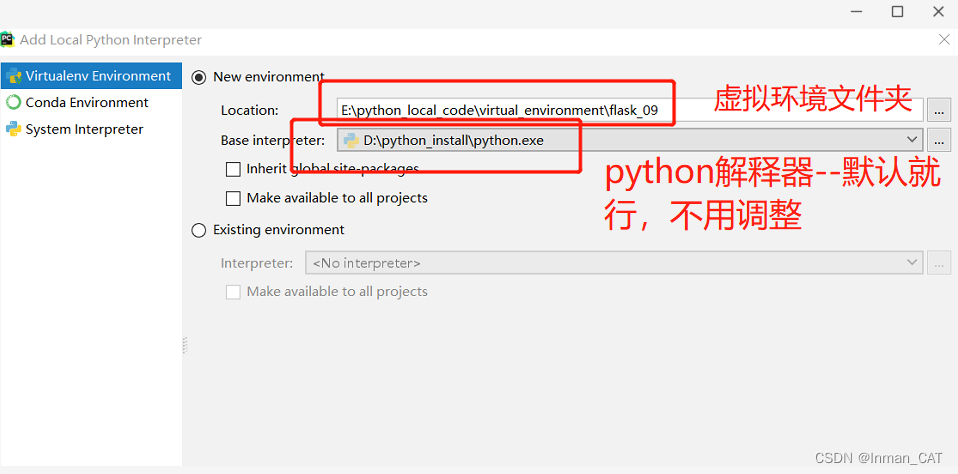
Task: Click the Location label
Action: click(250, 111)
